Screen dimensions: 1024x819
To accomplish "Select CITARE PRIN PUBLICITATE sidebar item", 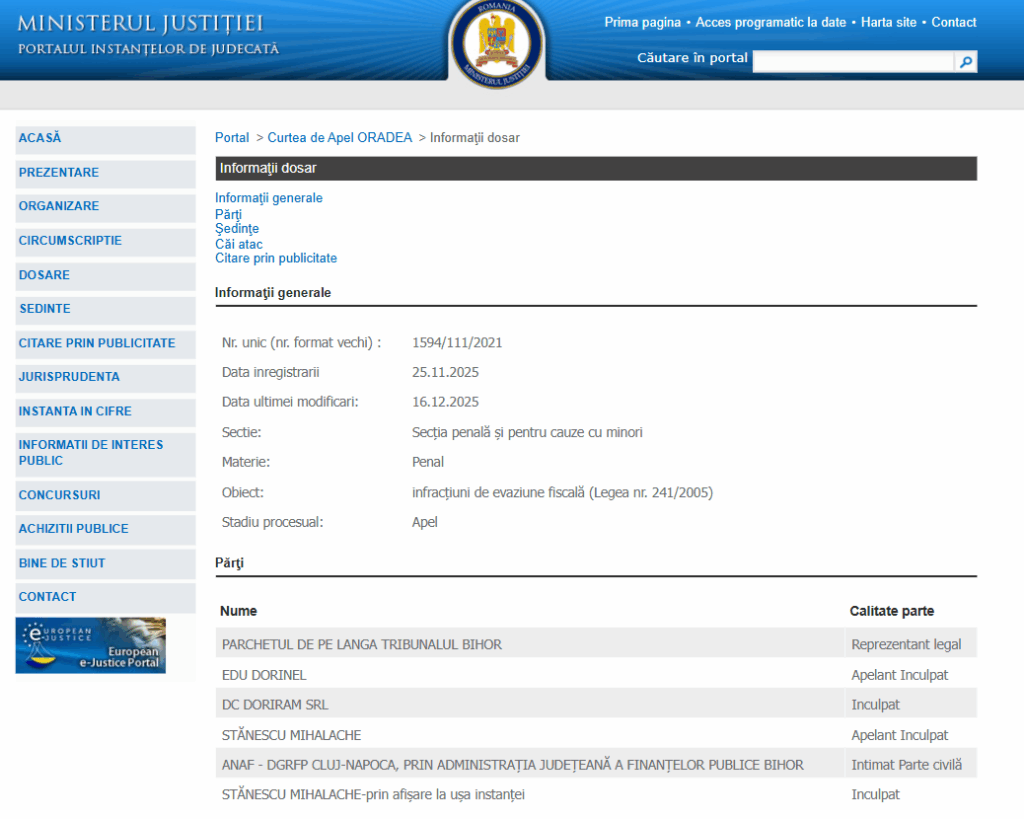I will [97, 343].
